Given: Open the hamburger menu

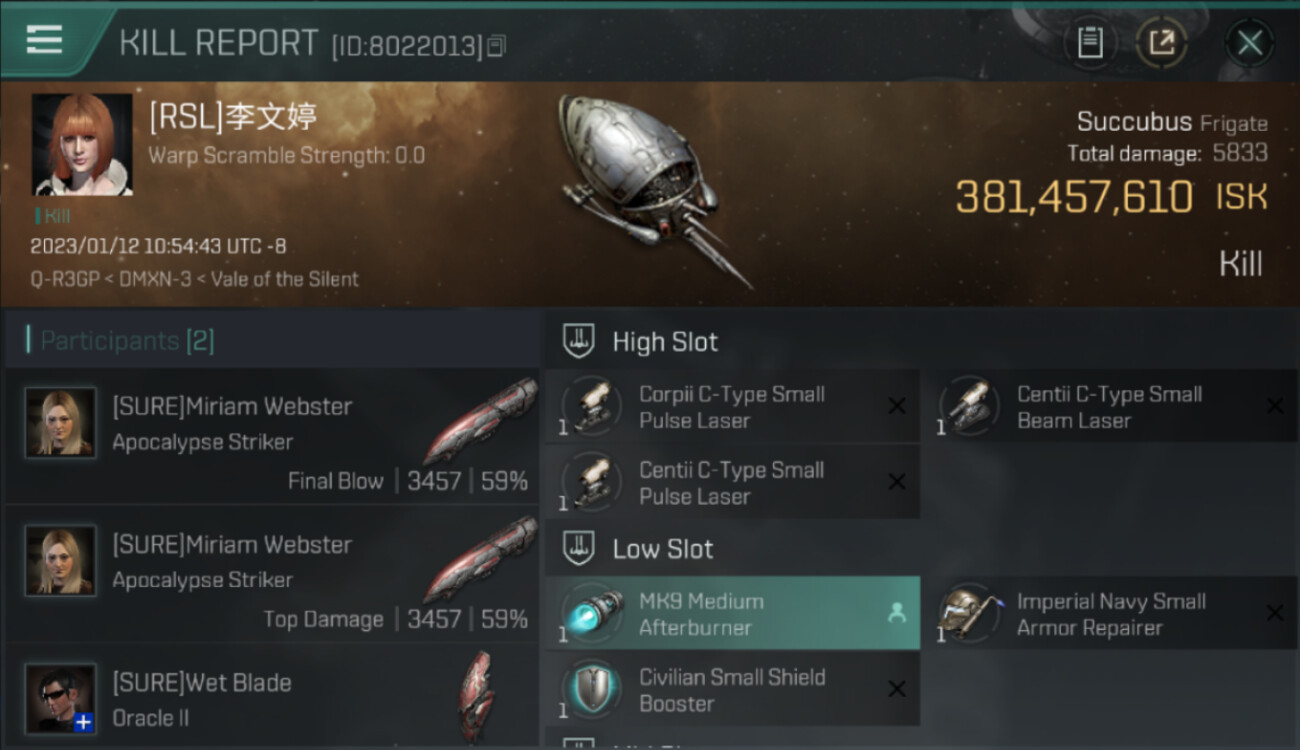Looking at the screenshot, I should point(44,40).
